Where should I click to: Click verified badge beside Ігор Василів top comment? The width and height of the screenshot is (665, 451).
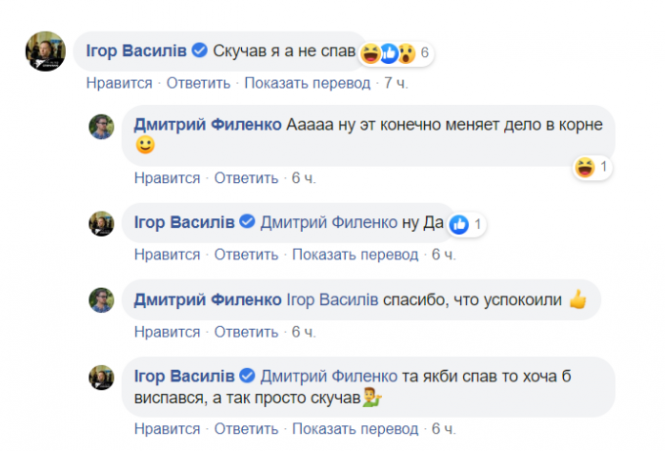[x=199, y=49]
